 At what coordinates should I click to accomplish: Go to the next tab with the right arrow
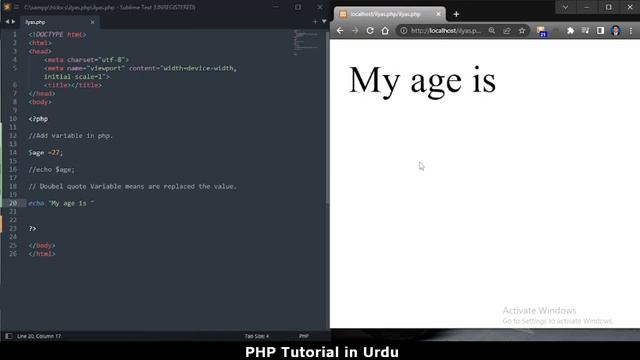(13, 22)
